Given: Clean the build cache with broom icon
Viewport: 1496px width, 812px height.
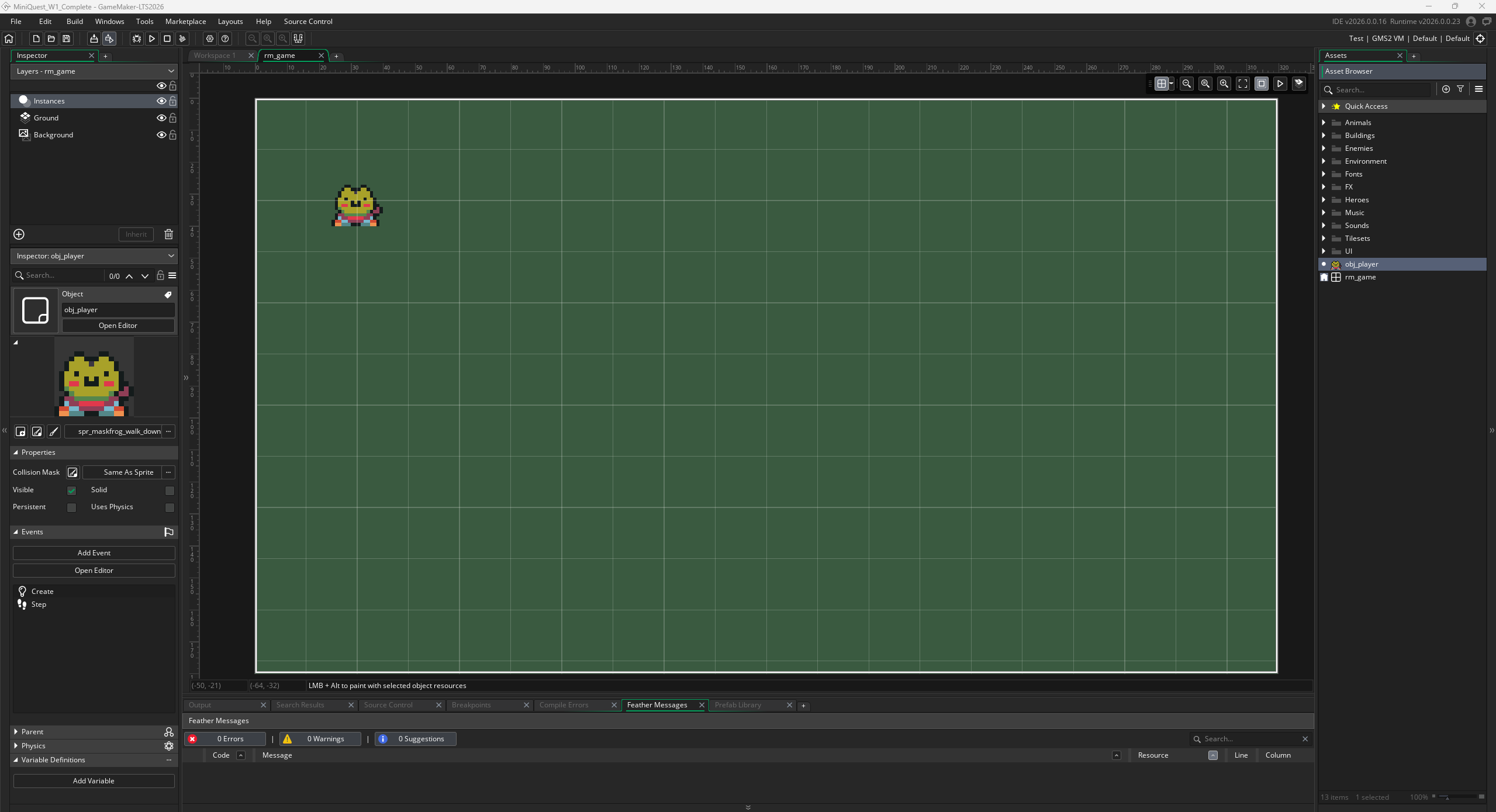Looking at the screenshot, I should coord(182,39).
